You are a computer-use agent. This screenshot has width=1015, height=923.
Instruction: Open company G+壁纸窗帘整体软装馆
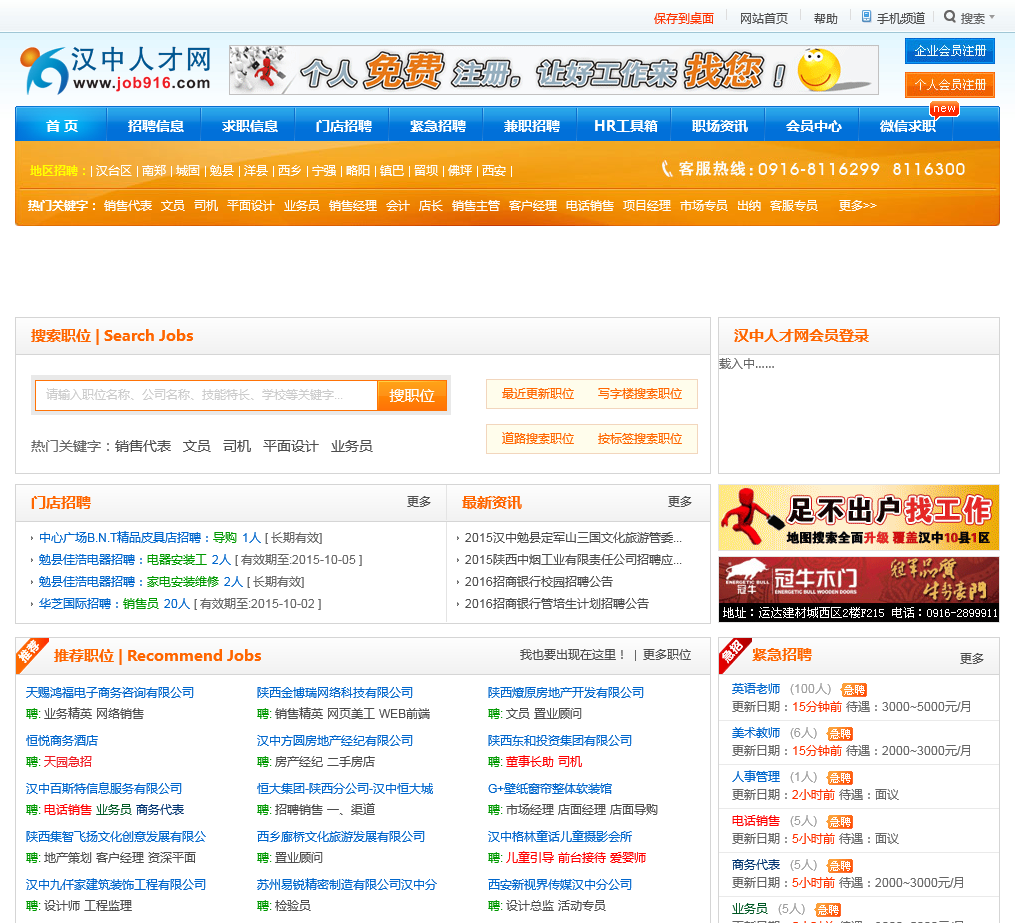[x=550, y=788]
